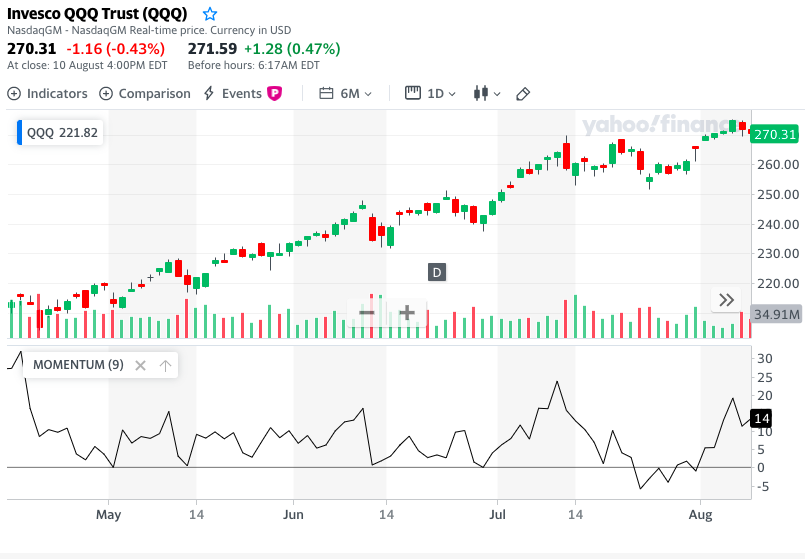Click the pre-market change +1.28 (0.47%)
Screen dimensions: 805x559
292,49
